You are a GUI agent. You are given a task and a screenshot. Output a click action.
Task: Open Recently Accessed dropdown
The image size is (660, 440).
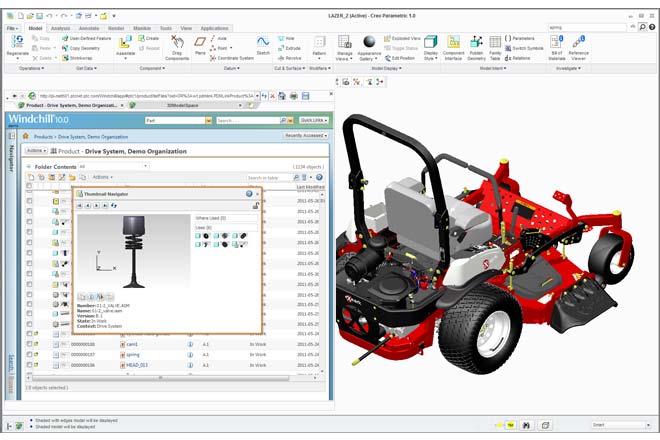click(306, 136)
